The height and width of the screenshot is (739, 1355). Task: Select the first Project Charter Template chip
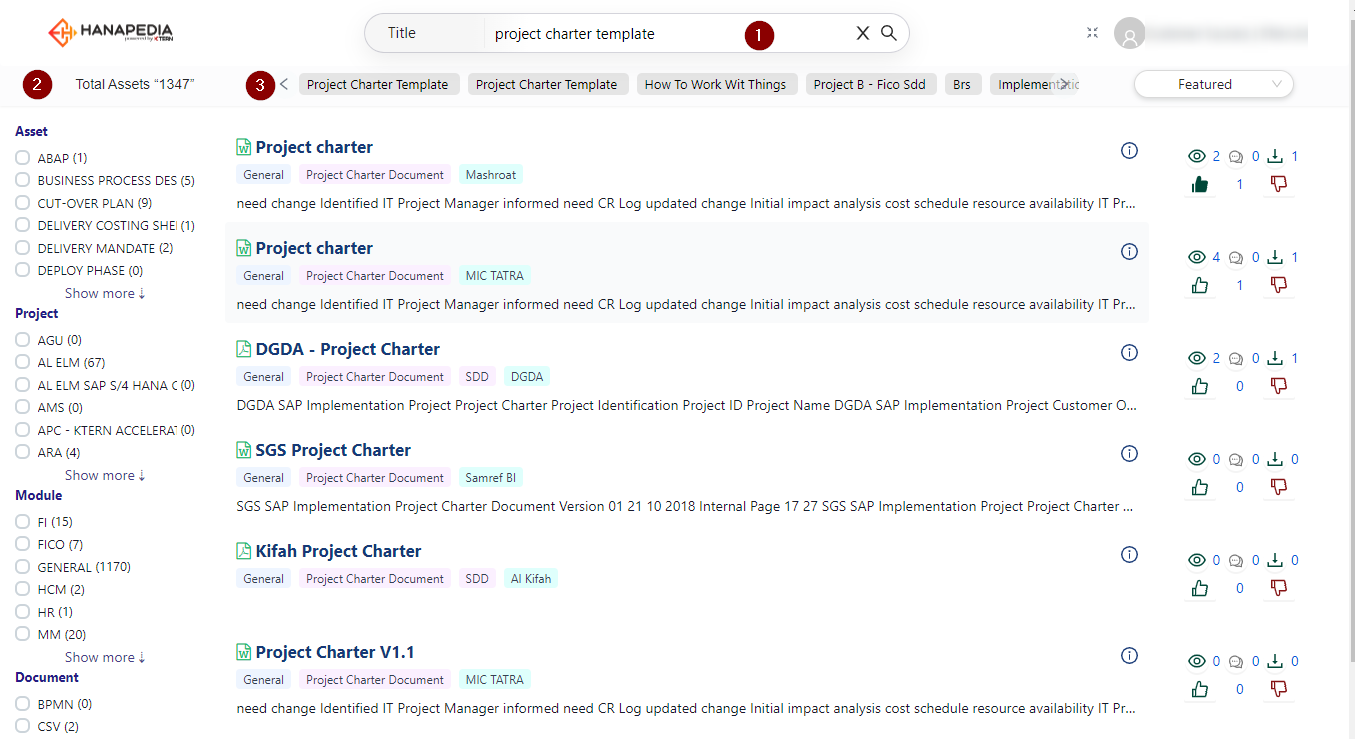pyautogui.click(x=378, y=84)
